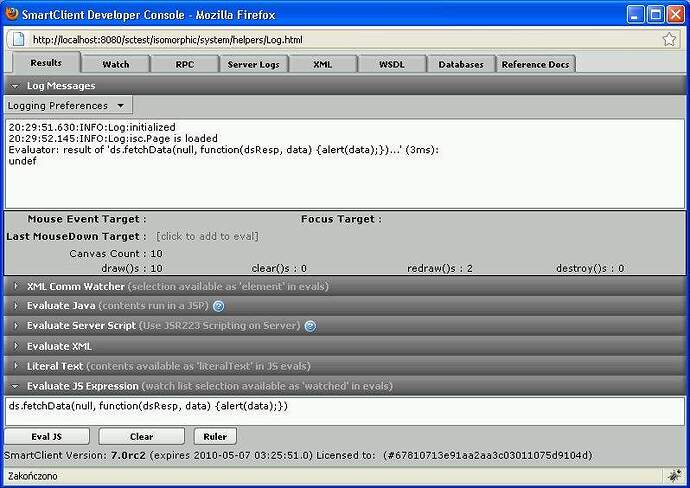Click the 'undef' result text
Image resolution: width=690 pixels, height=488 pixels.
click(22, 161)
